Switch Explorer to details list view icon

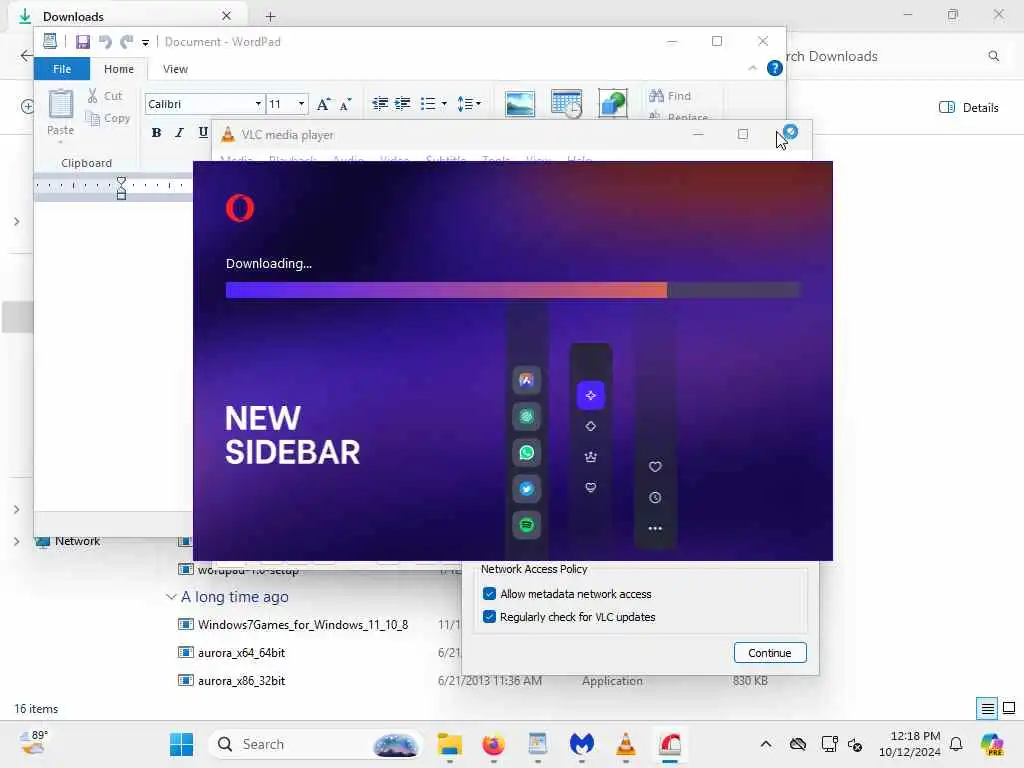click(987, 708)
